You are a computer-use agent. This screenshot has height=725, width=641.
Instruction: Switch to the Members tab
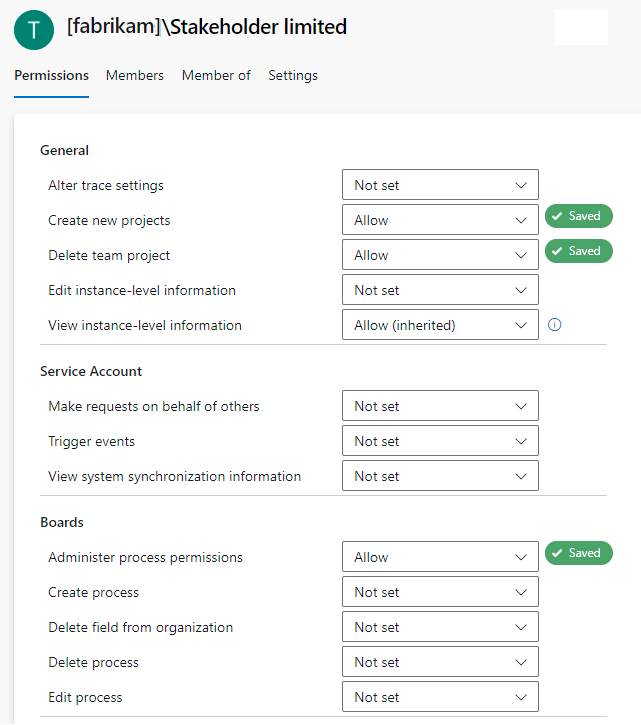click(135, 75)
